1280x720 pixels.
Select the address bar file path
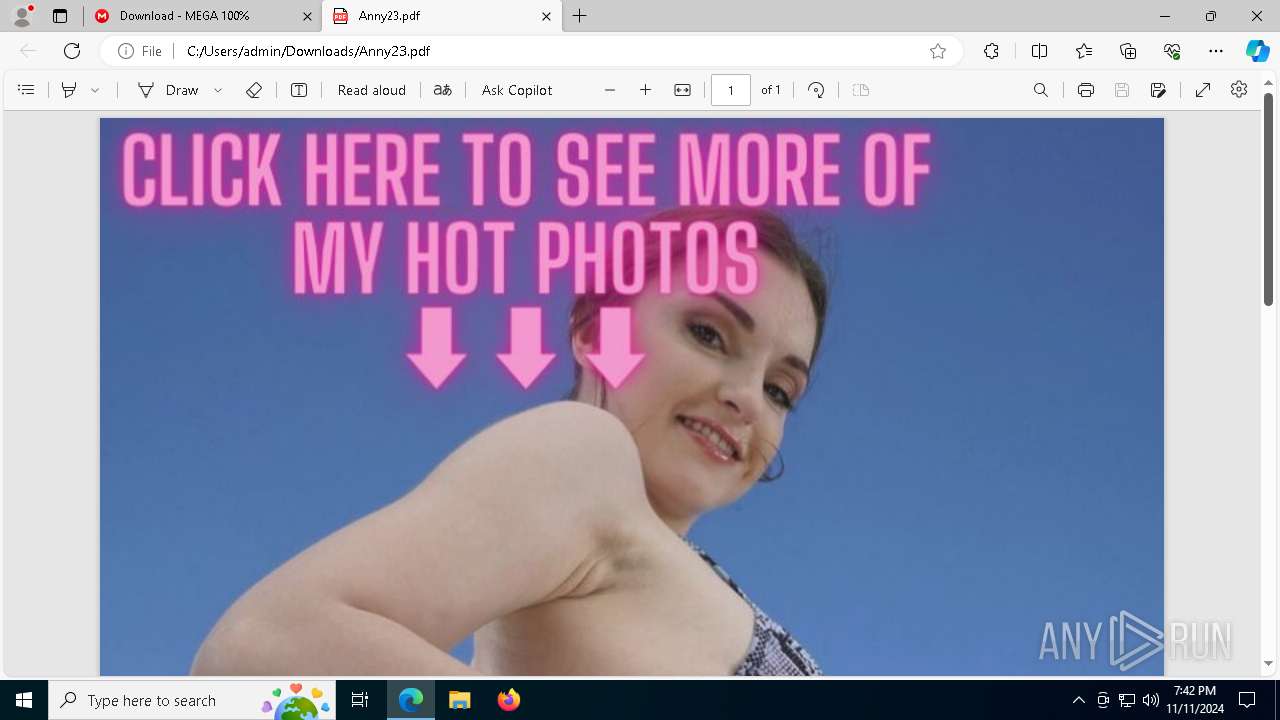pyautogui.click(x=308, y=51)
